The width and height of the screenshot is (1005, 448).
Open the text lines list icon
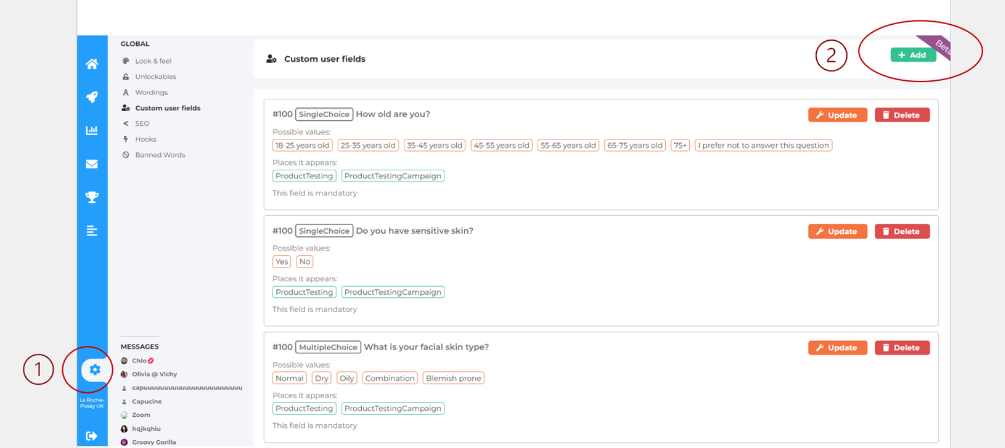pos(92,231)
